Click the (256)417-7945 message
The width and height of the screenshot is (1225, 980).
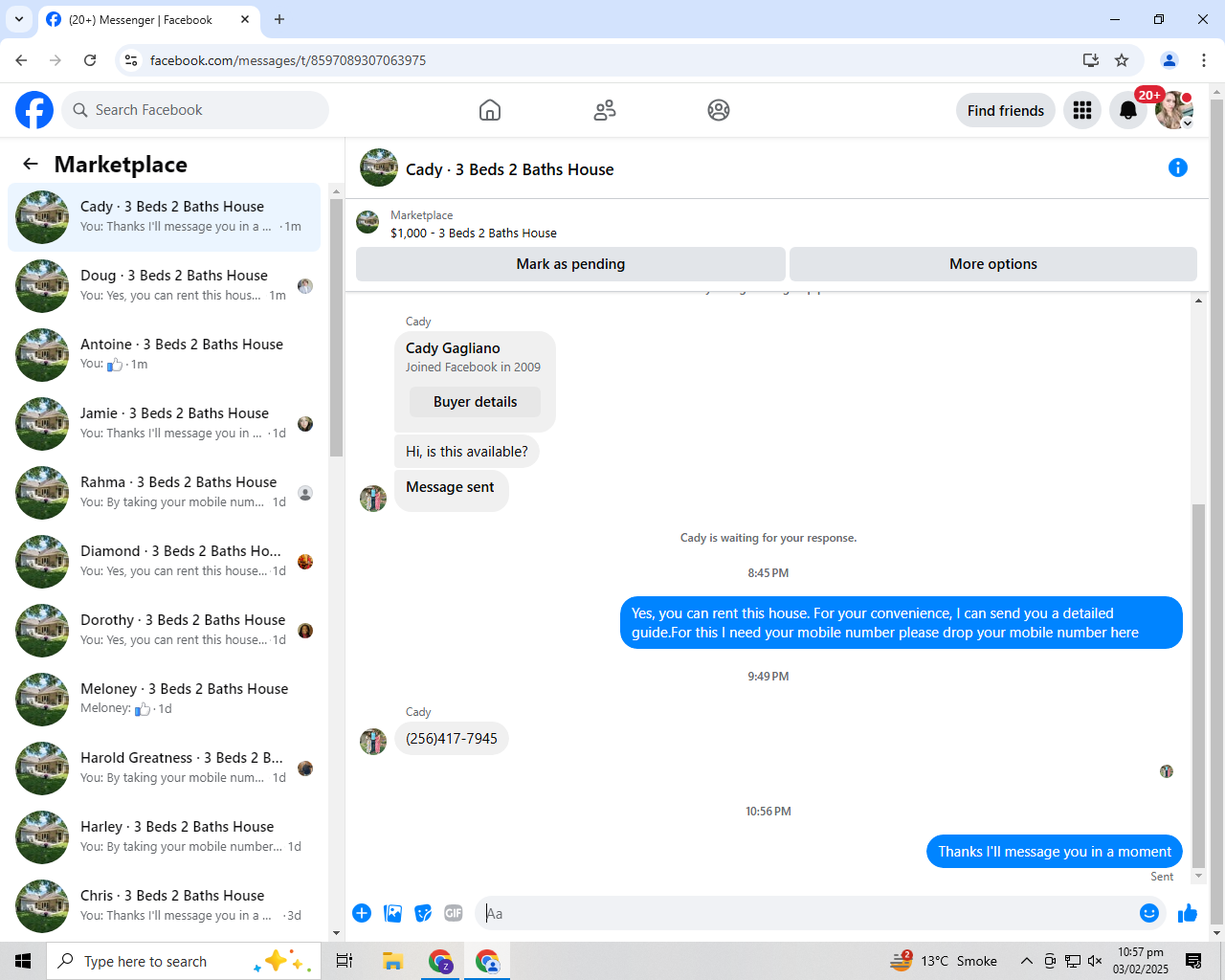click(452, 739)
